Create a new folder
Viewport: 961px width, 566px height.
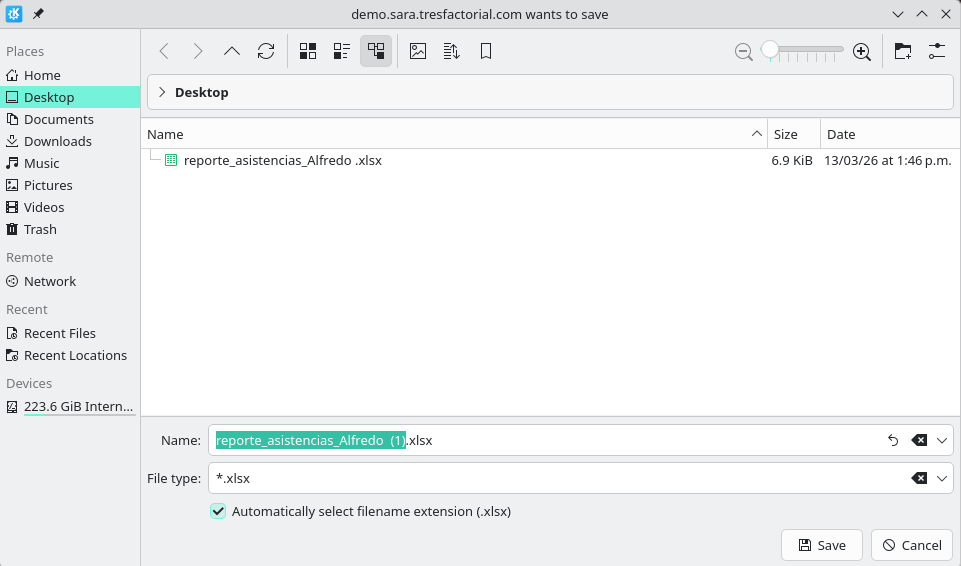(x=903, y=51)
